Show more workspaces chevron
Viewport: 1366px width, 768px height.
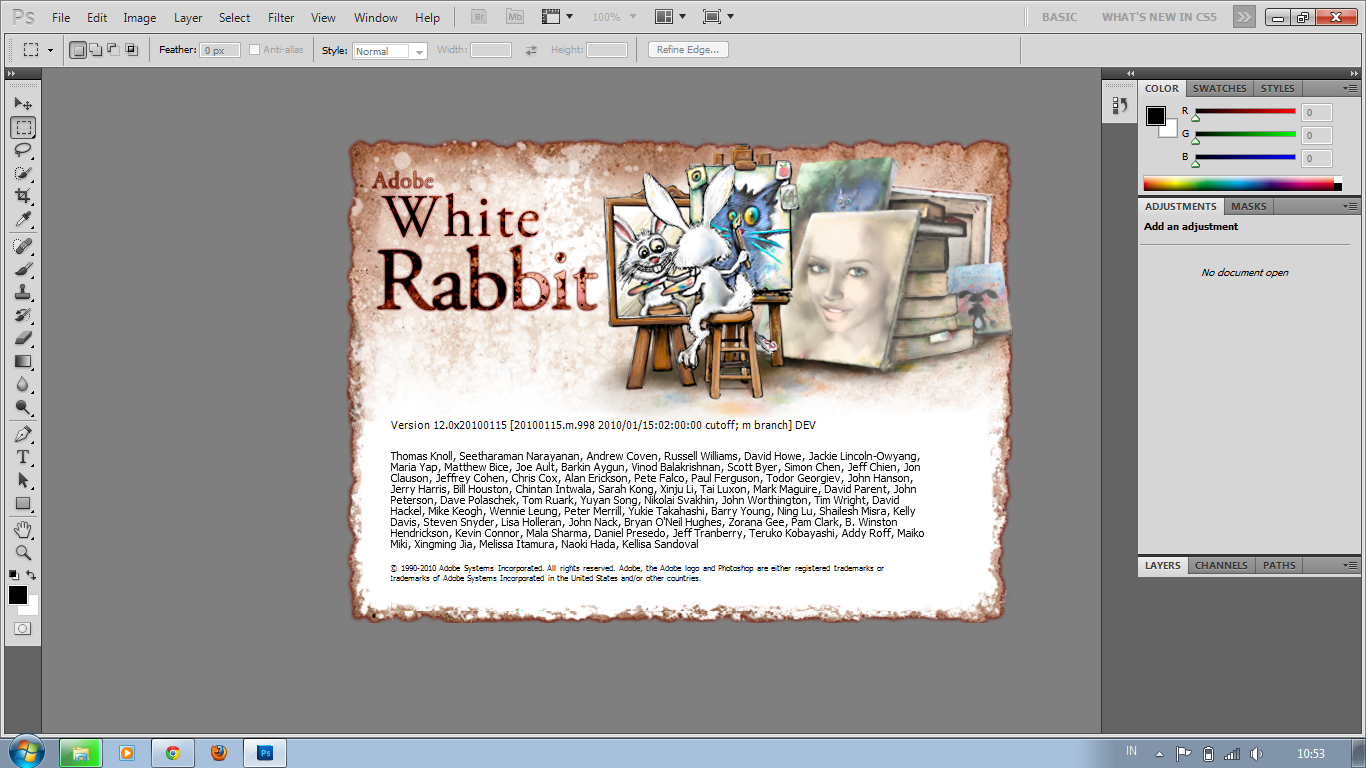point(1243,17)
